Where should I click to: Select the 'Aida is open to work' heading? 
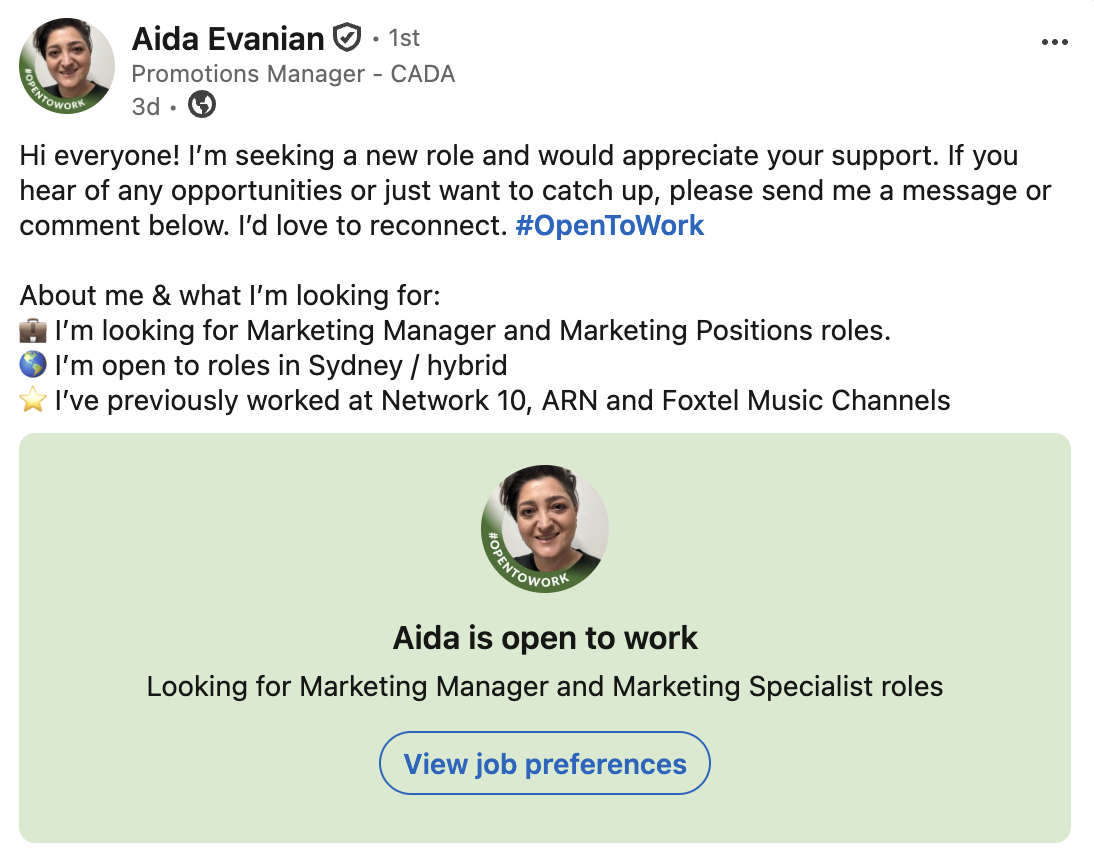[x=545, y=638]
